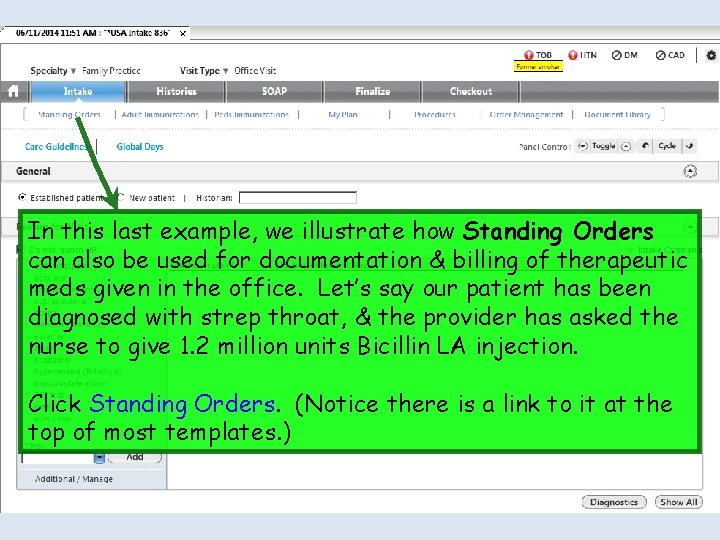Viewport: 720px width, 540px height.
Task: Click the Cycle panel control
Action: [667, 146]
